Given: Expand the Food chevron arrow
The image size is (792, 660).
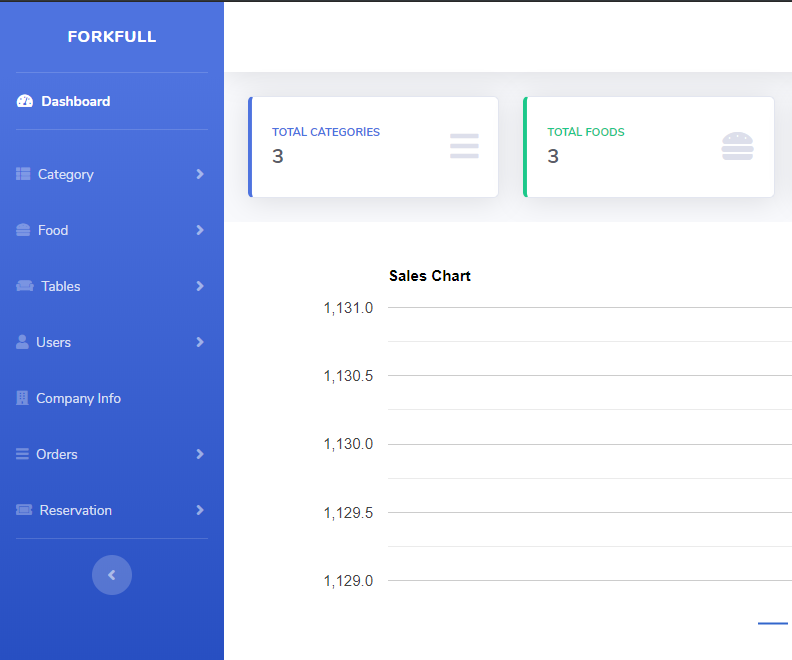Looking at the screenshot, I should pos(200,230).
